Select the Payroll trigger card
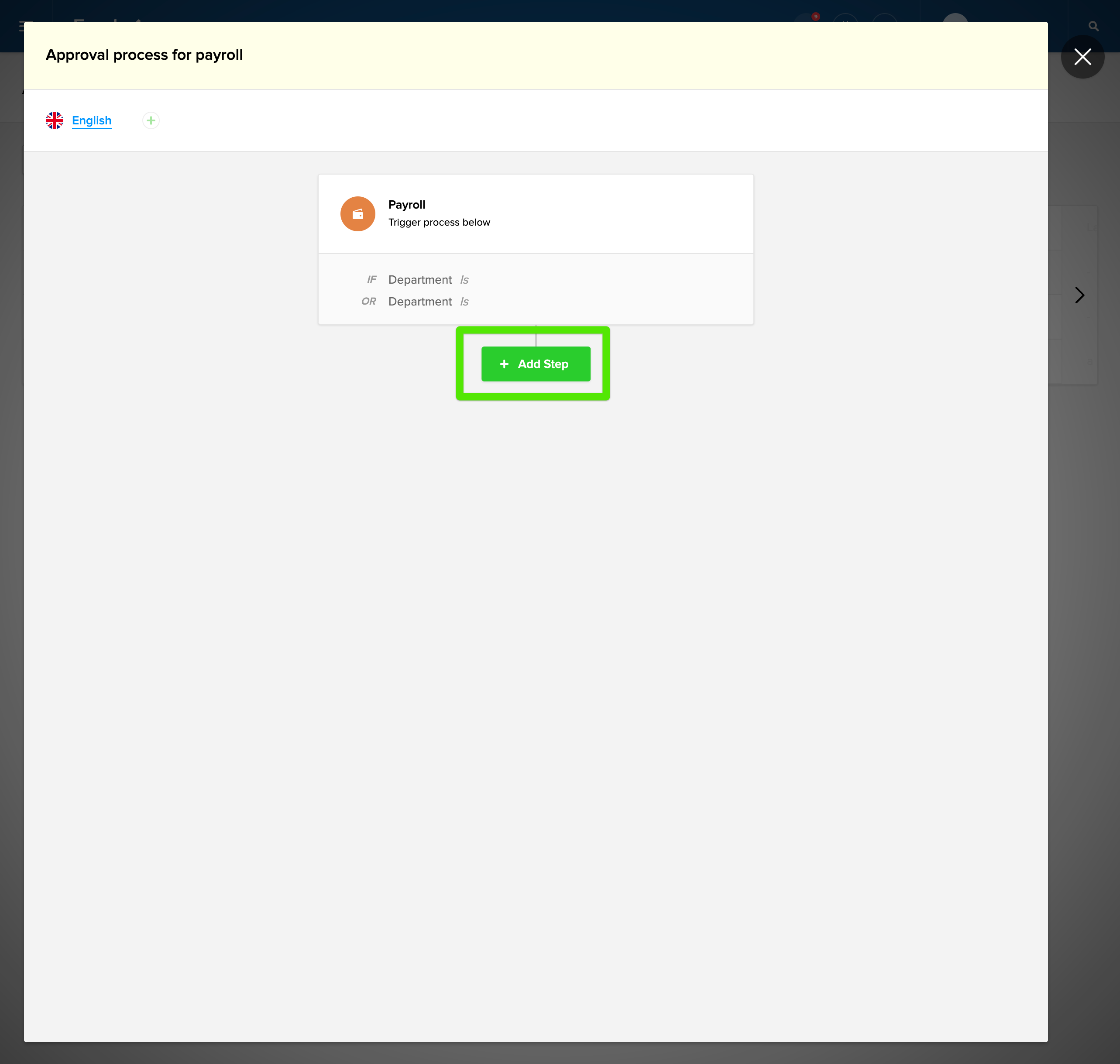 tap(535, 214)
